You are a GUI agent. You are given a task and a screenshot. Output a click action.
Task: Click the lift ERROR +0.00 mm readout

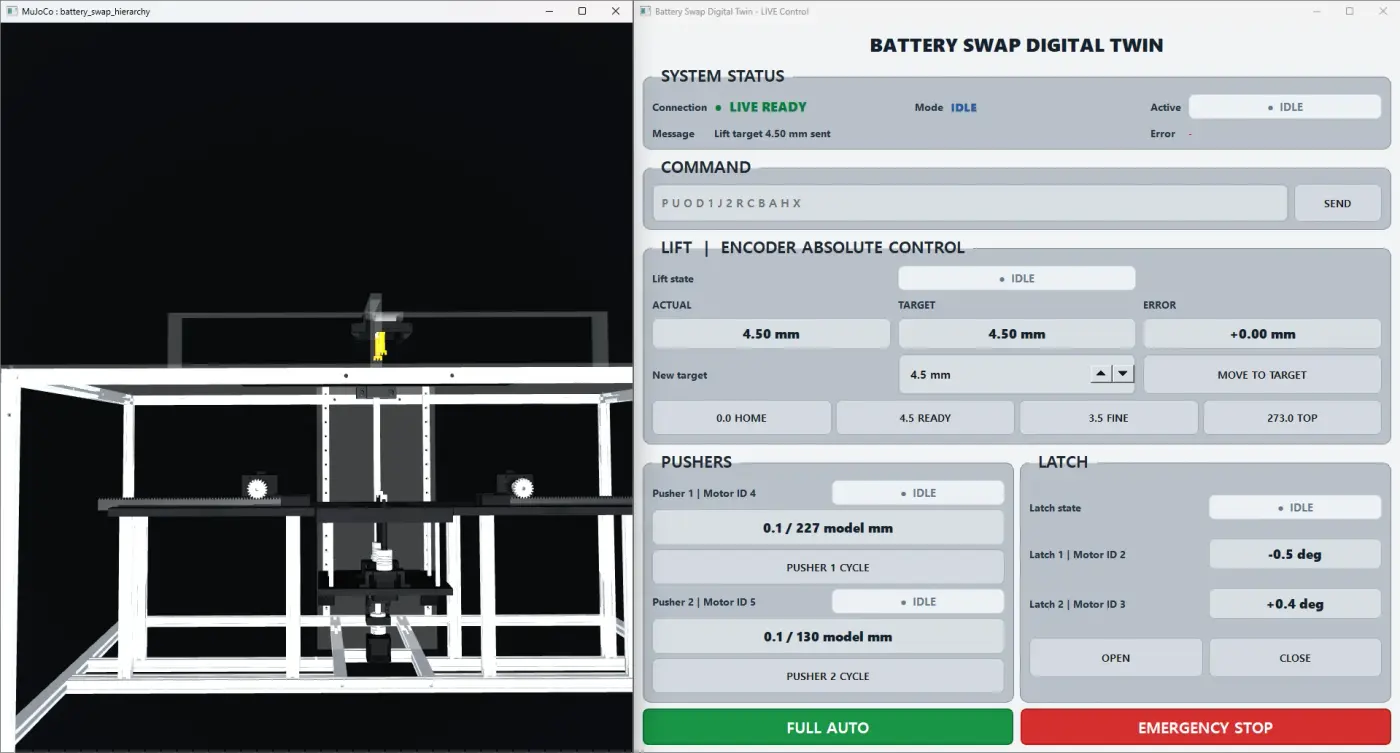pyautogui.click(x=1262, y=334)
